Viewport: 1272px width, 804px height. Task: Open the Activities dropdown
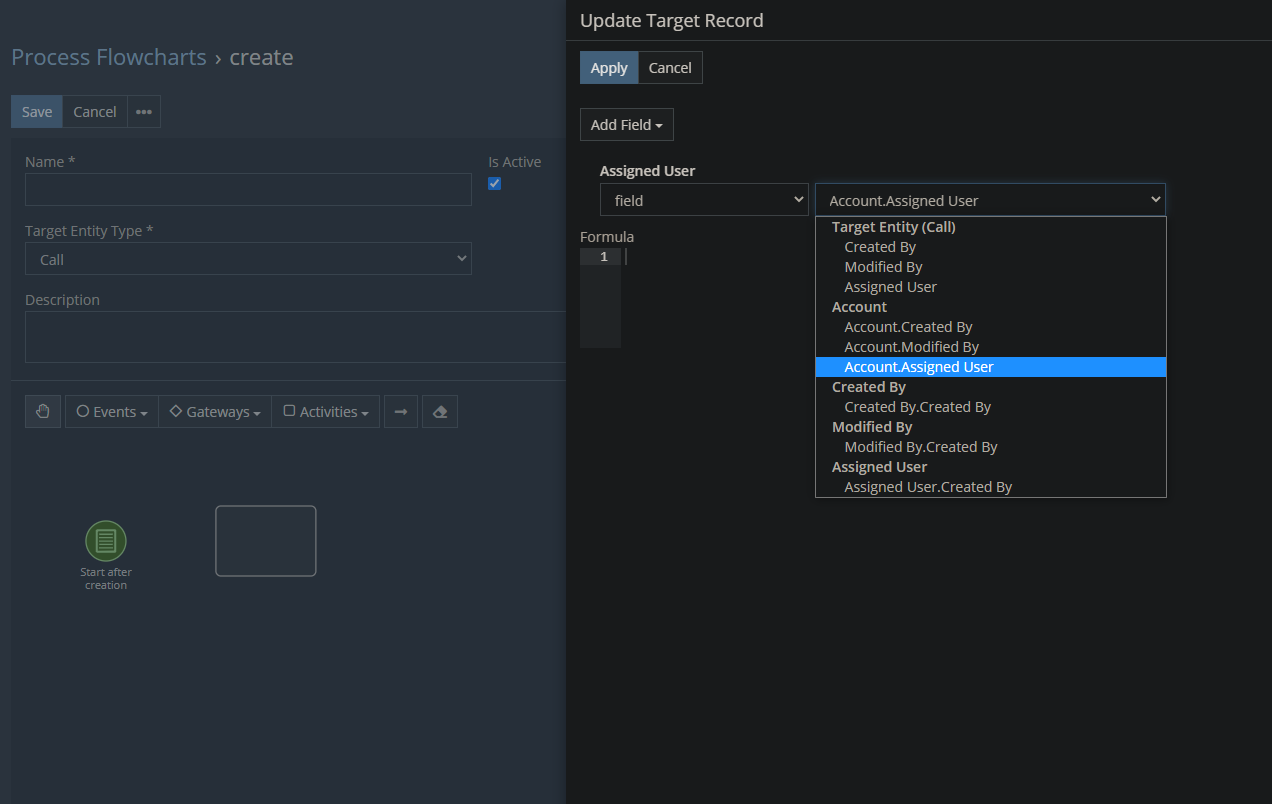click(x=326, y=412)
